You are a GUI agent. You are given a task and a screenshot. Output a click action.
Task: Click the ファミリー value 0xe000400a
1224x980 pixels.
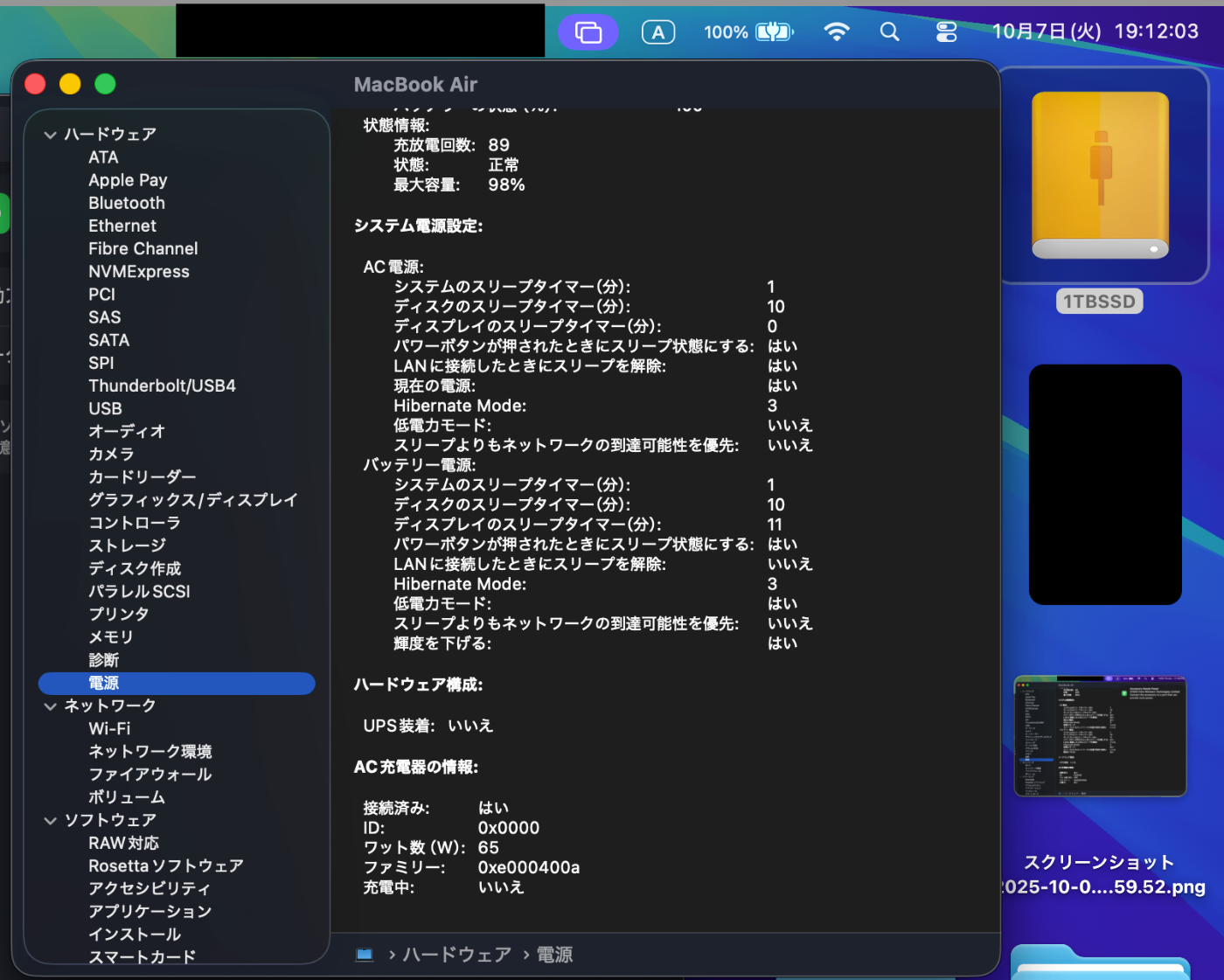pyautogui.click(x=529, y=867)
